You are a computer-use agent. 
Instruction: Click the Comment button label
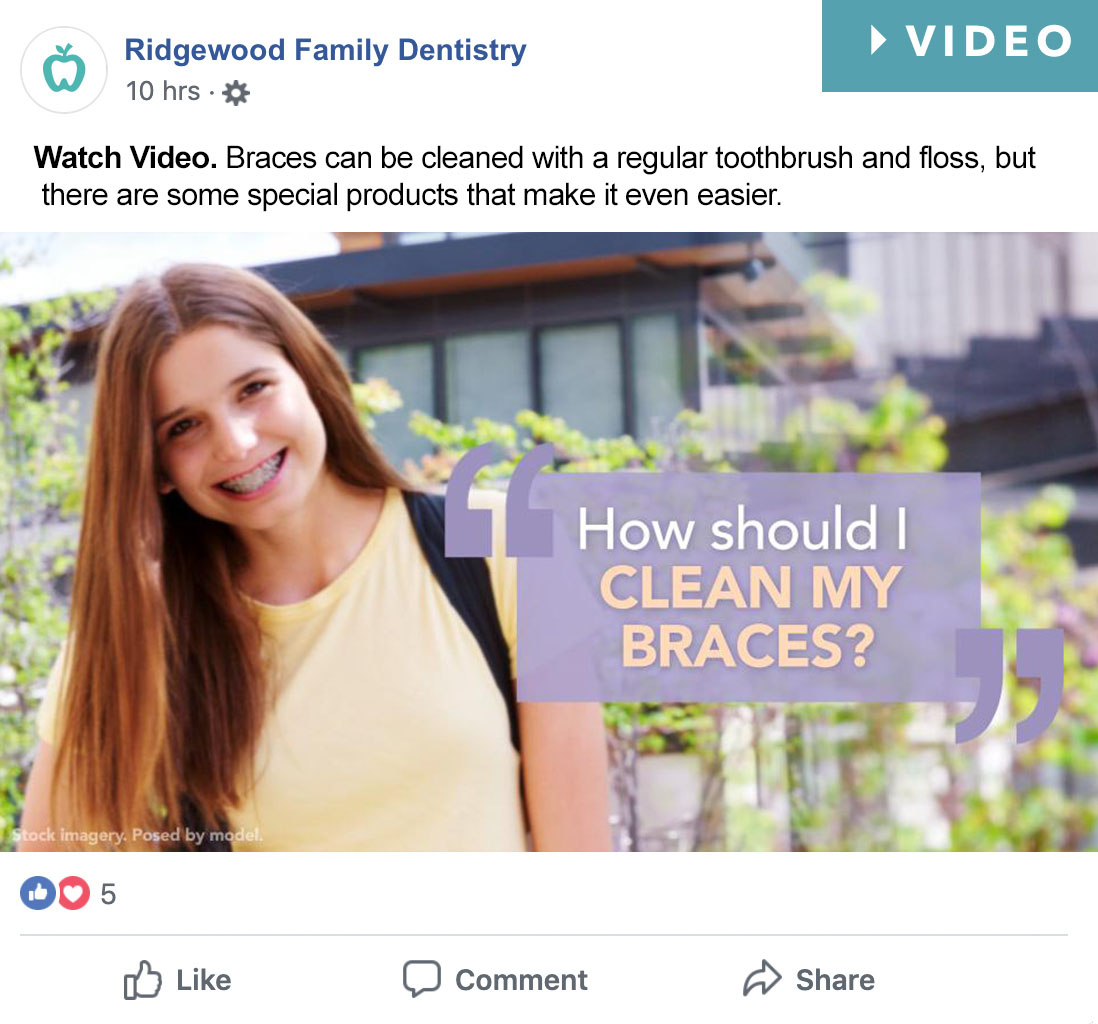pyautogui.click(x=522, y=980)
